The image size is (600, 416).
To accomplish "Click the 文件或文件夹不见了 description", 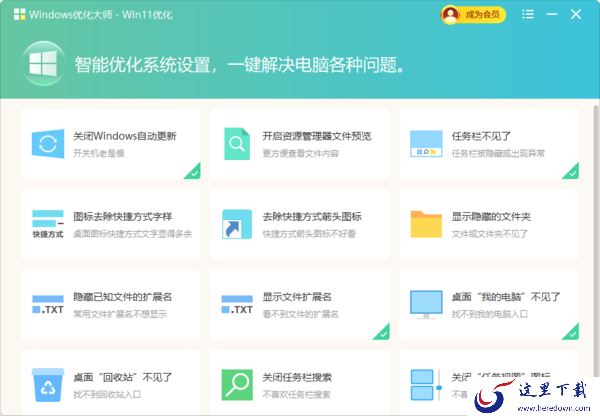I will click(x=489, y=234).
